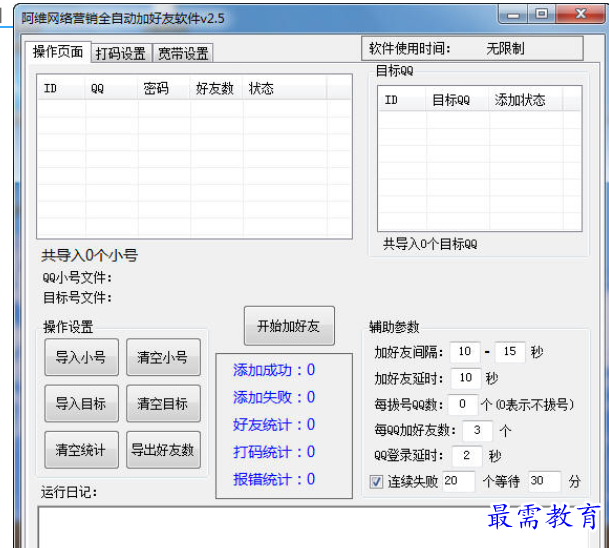Click the ID column header in target list
Screen dimensions: 609x548
tap(402, 100)
